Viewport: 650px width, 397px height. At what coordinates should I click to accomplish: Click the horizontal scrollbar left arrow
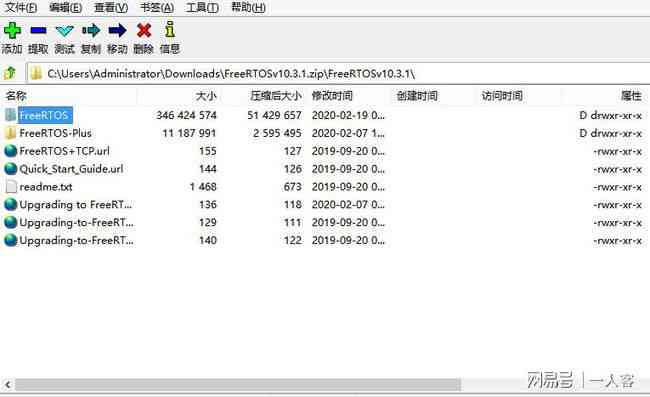click(x=7, y=384)
